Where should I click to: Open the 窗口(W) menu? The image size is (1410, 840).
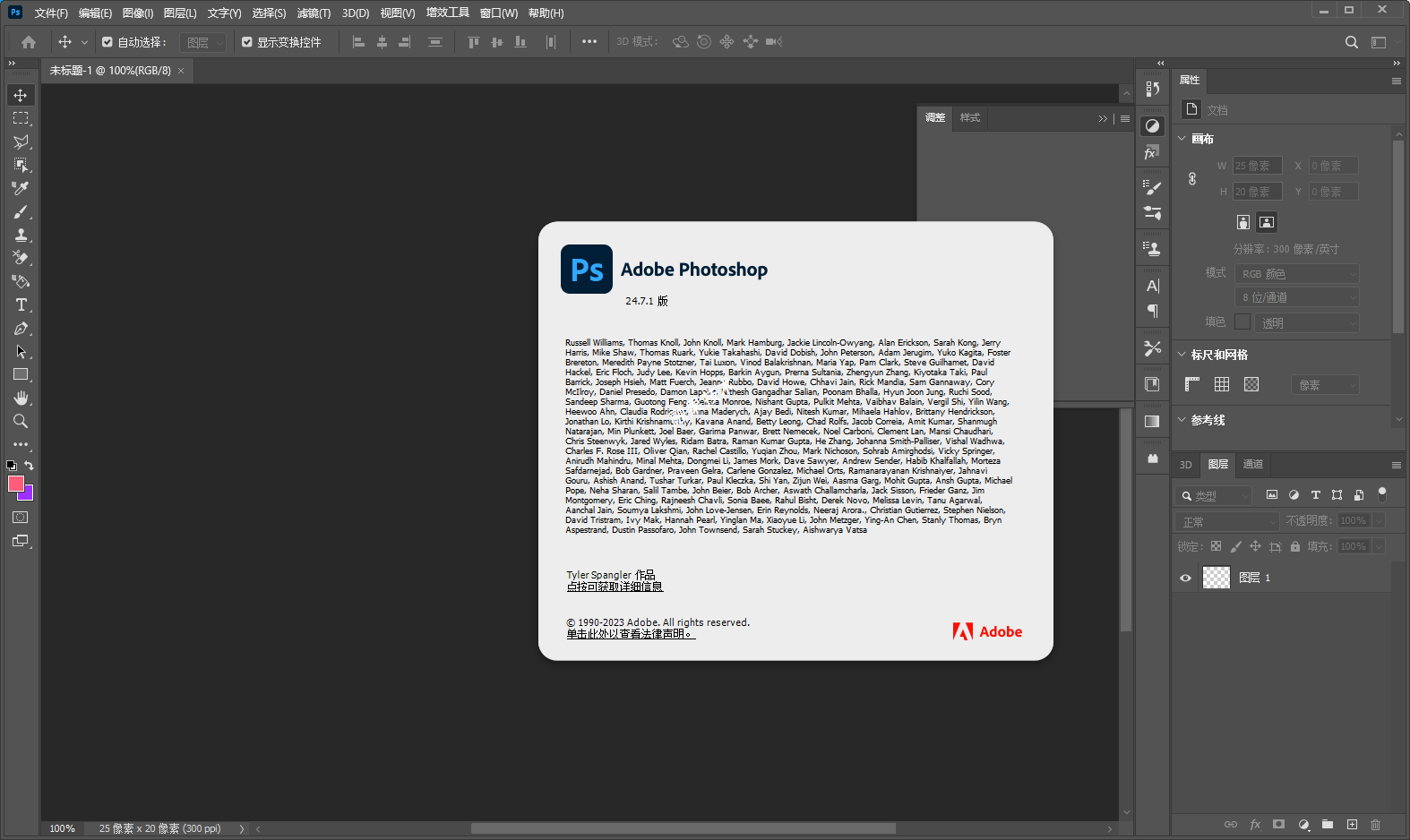499,13
